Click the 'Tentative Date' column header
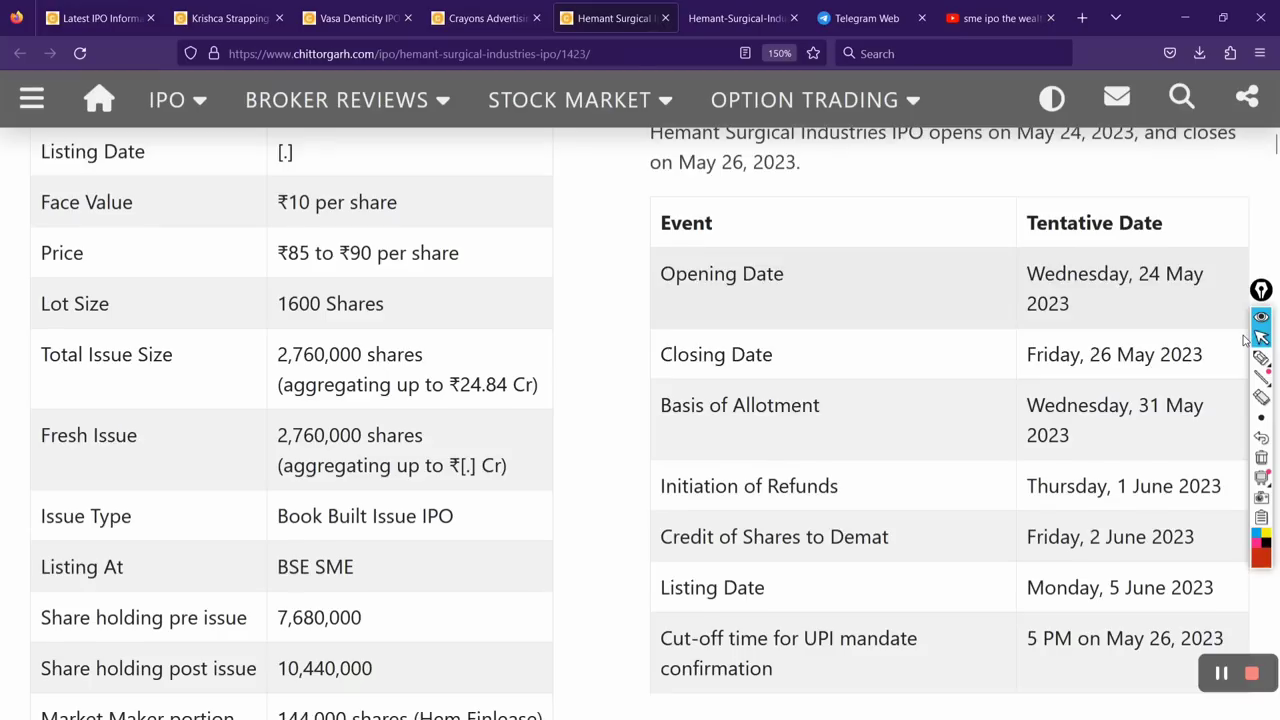The width and height of the screenshot is (1280, 720). 1094,223
